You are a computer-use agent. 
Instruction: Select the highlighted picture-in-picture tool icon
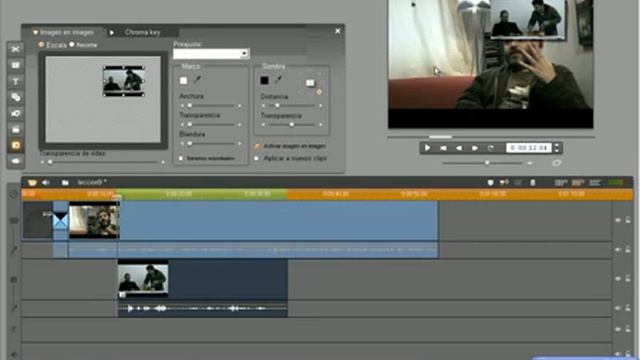click(x=16, y=145)
